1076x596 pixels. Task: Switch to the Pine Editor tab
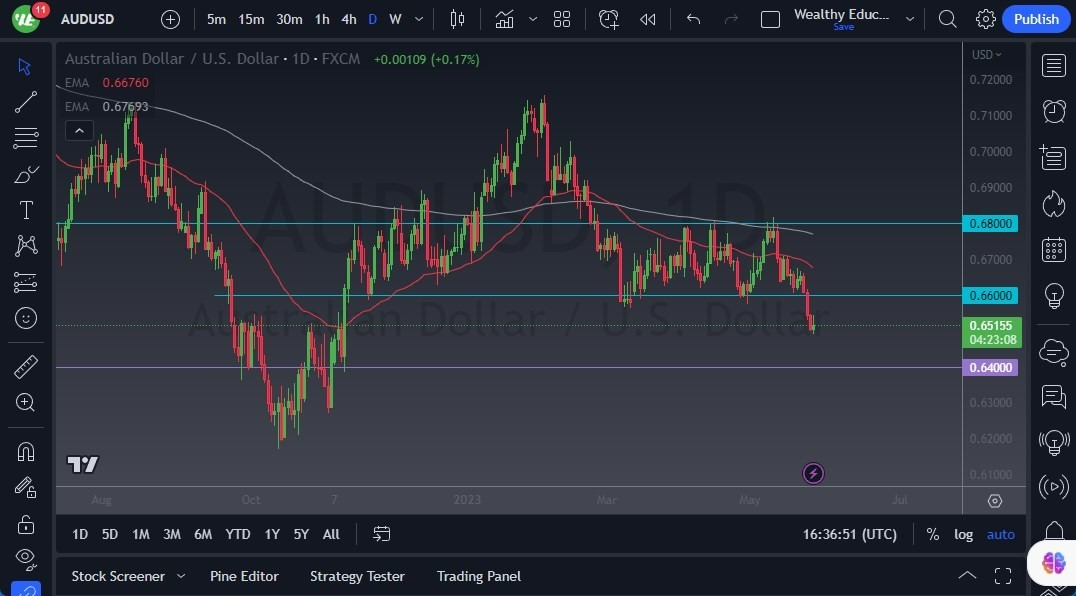tap(244, 576)
